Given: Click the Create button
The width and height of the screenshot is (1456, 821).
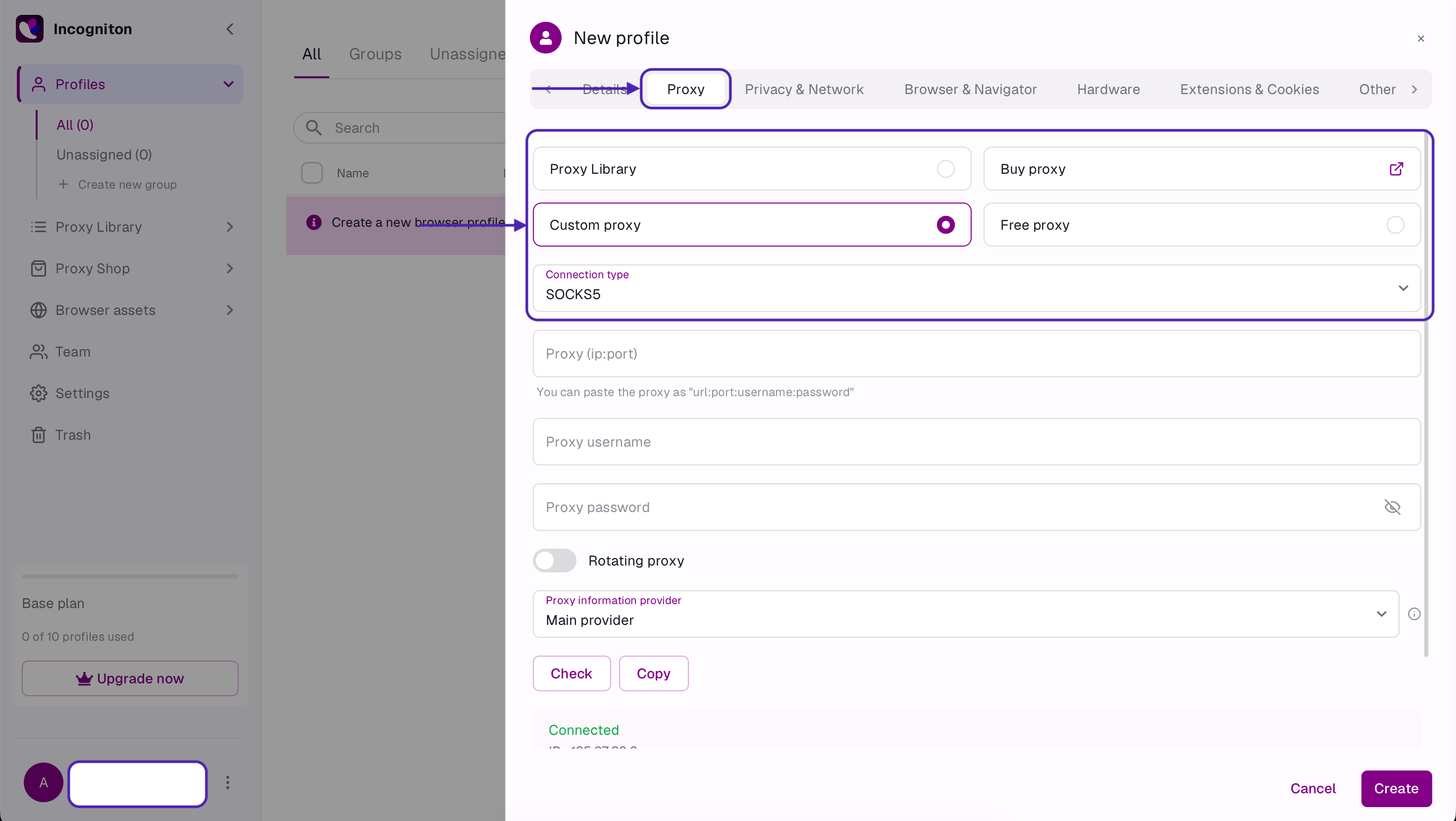Looking at the screenshot, I should (1396, 789).
